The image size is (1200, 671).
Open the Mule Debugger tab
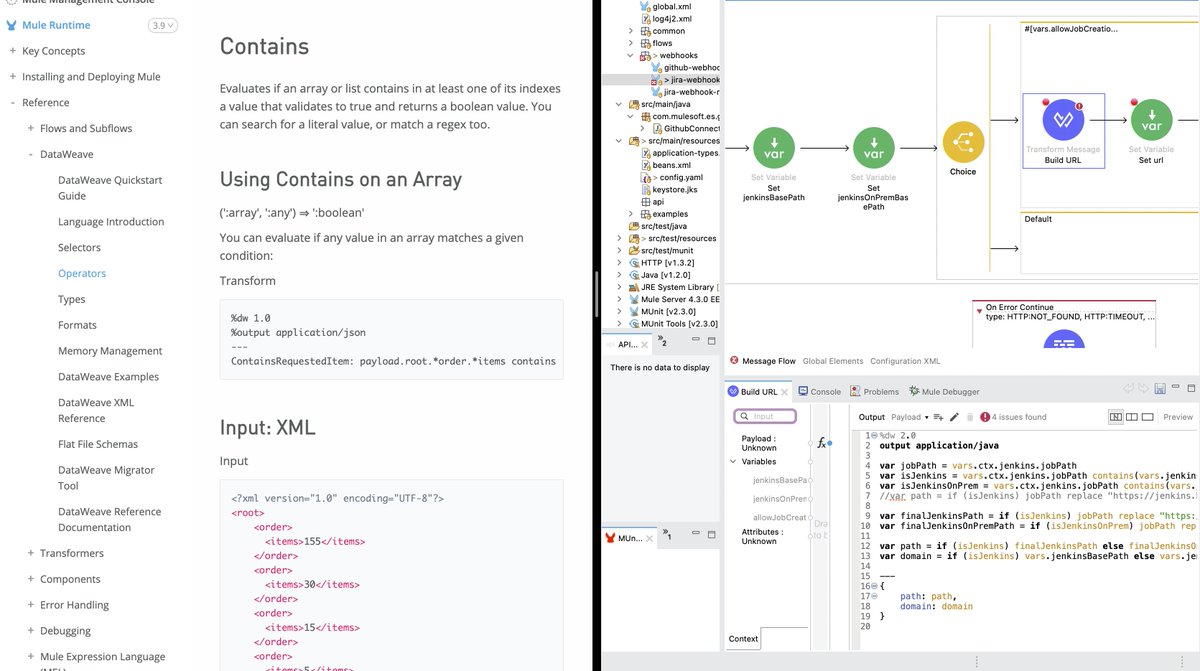943,392
